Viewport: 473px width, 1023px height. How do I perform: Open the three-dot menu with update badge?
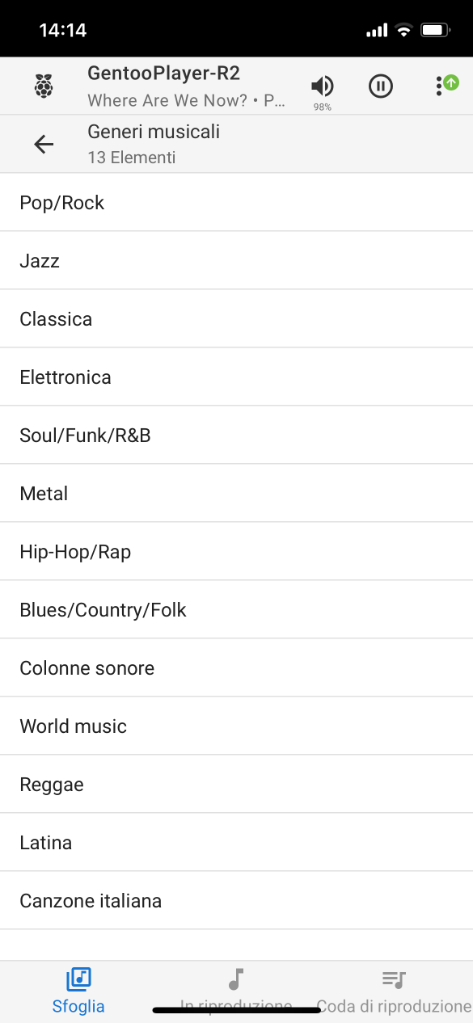(x=447, y=85)
